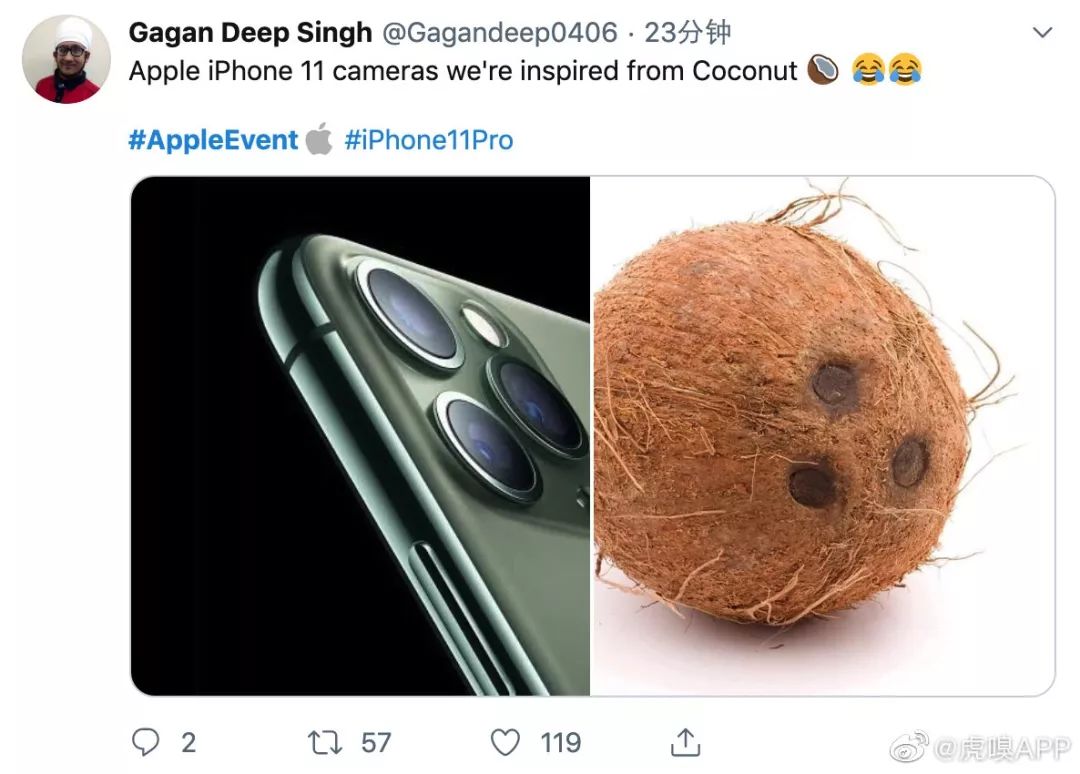The image size is (1080, 774).
Task: Click the like count 119
Action: point(560,742)
